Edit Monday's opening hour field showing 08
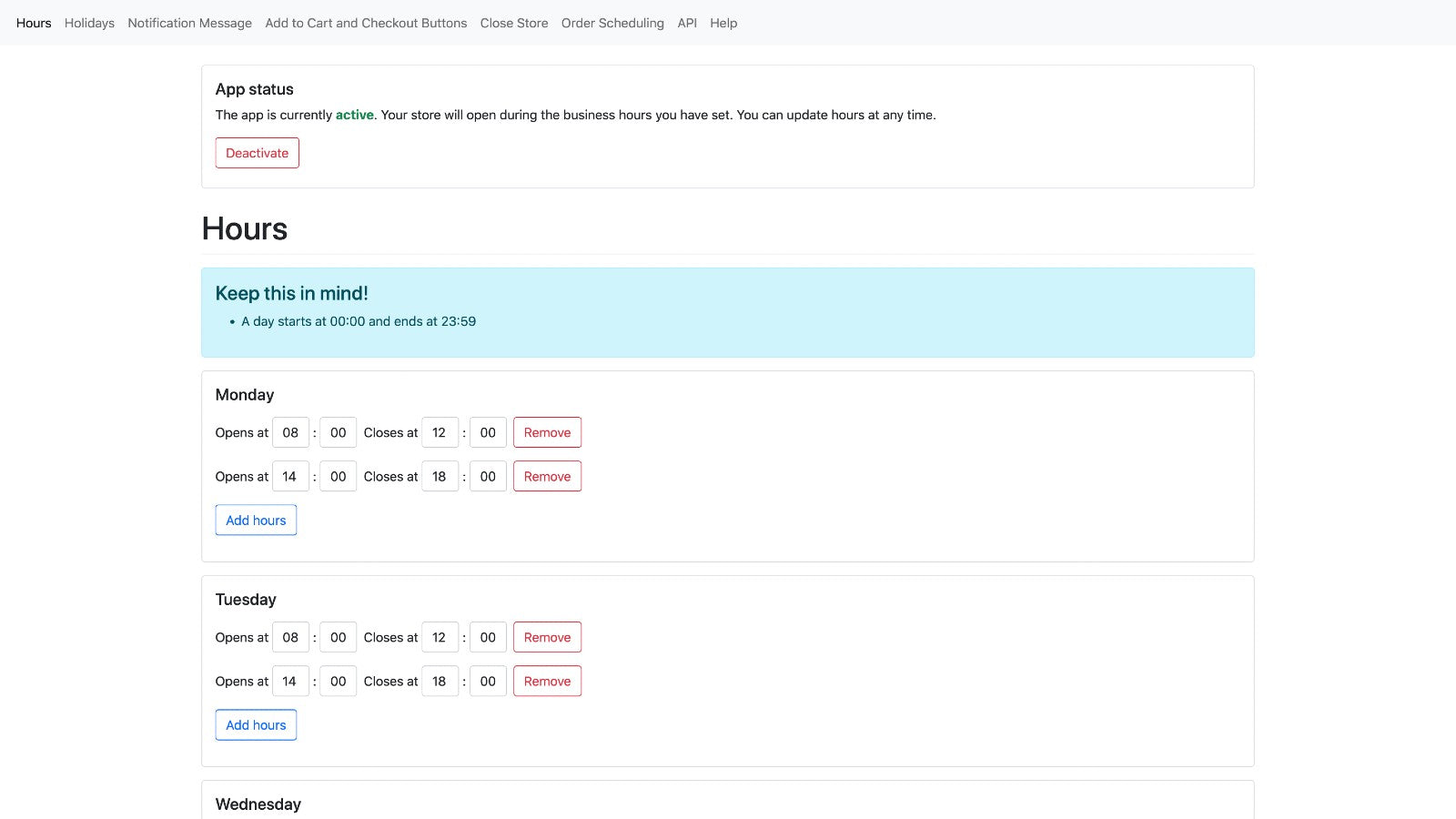 290,432
